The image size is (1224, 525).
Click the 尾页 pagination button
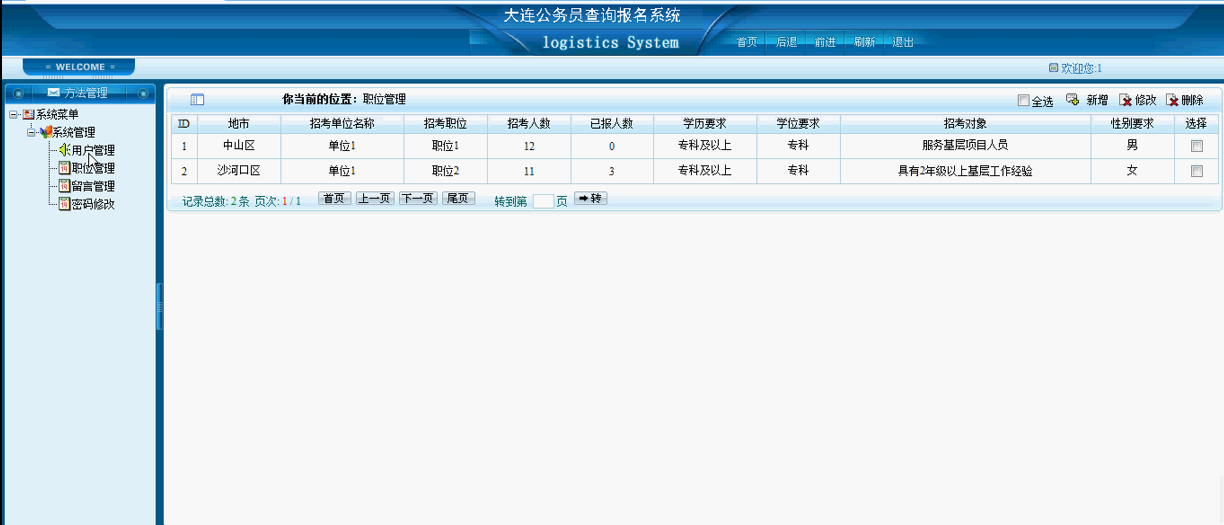[459, 198]
